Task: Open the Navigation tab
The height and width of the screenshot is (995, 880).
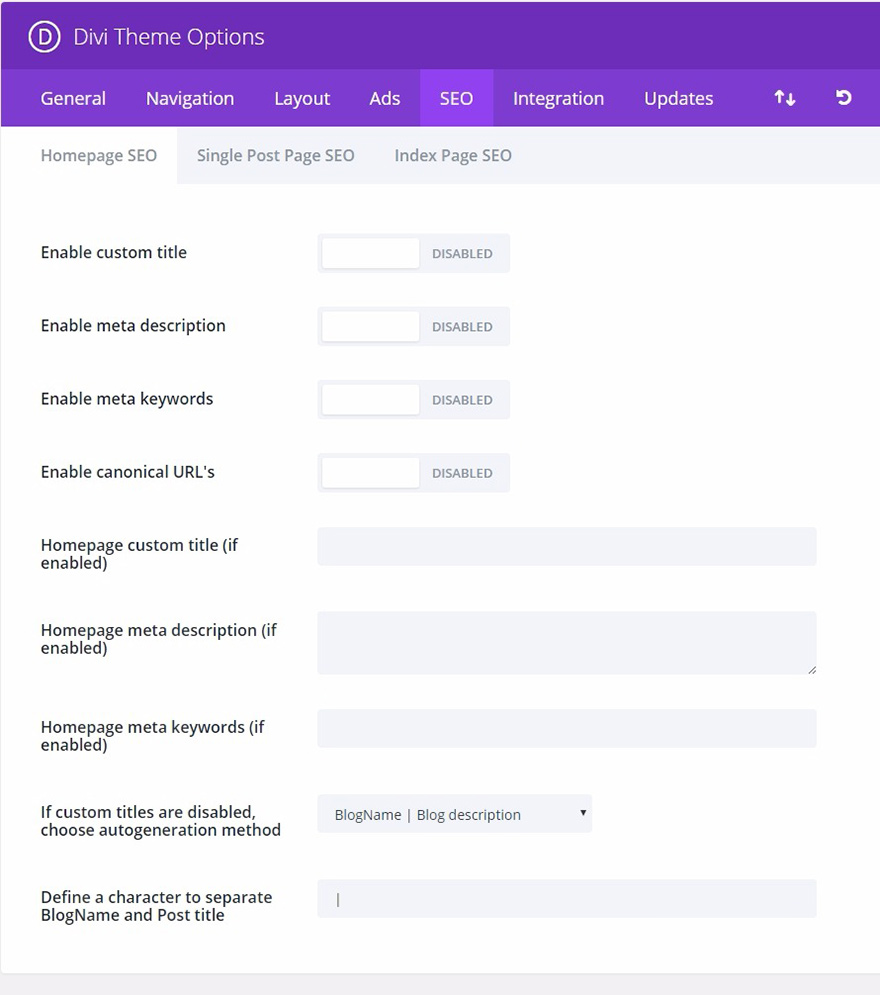Action: point(189,97)
